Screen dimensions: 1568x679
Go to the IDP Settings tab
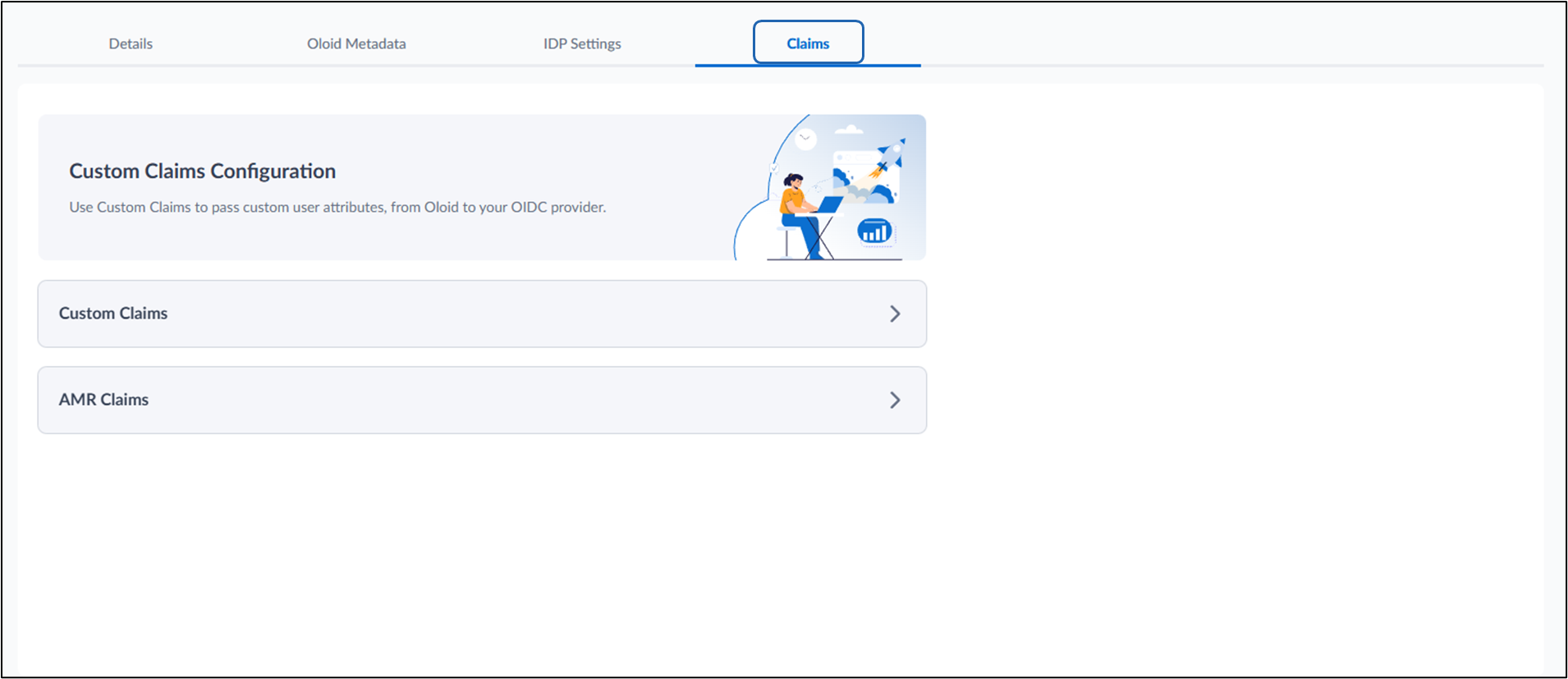[582, 44]
